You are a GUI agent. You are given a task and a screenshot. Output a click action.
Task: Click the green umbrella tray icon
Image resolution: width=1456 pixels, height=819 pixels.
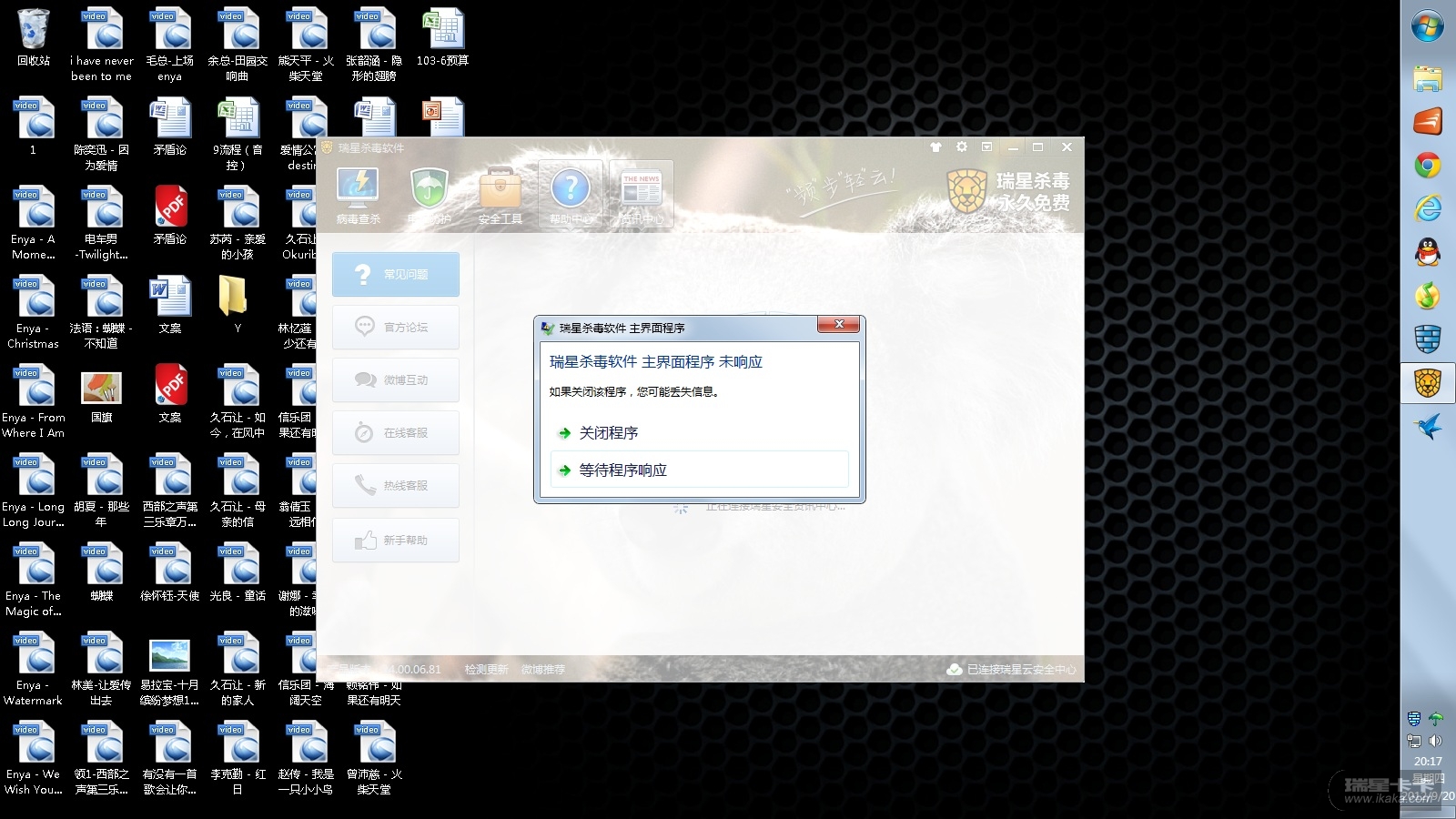(1436, 719)
